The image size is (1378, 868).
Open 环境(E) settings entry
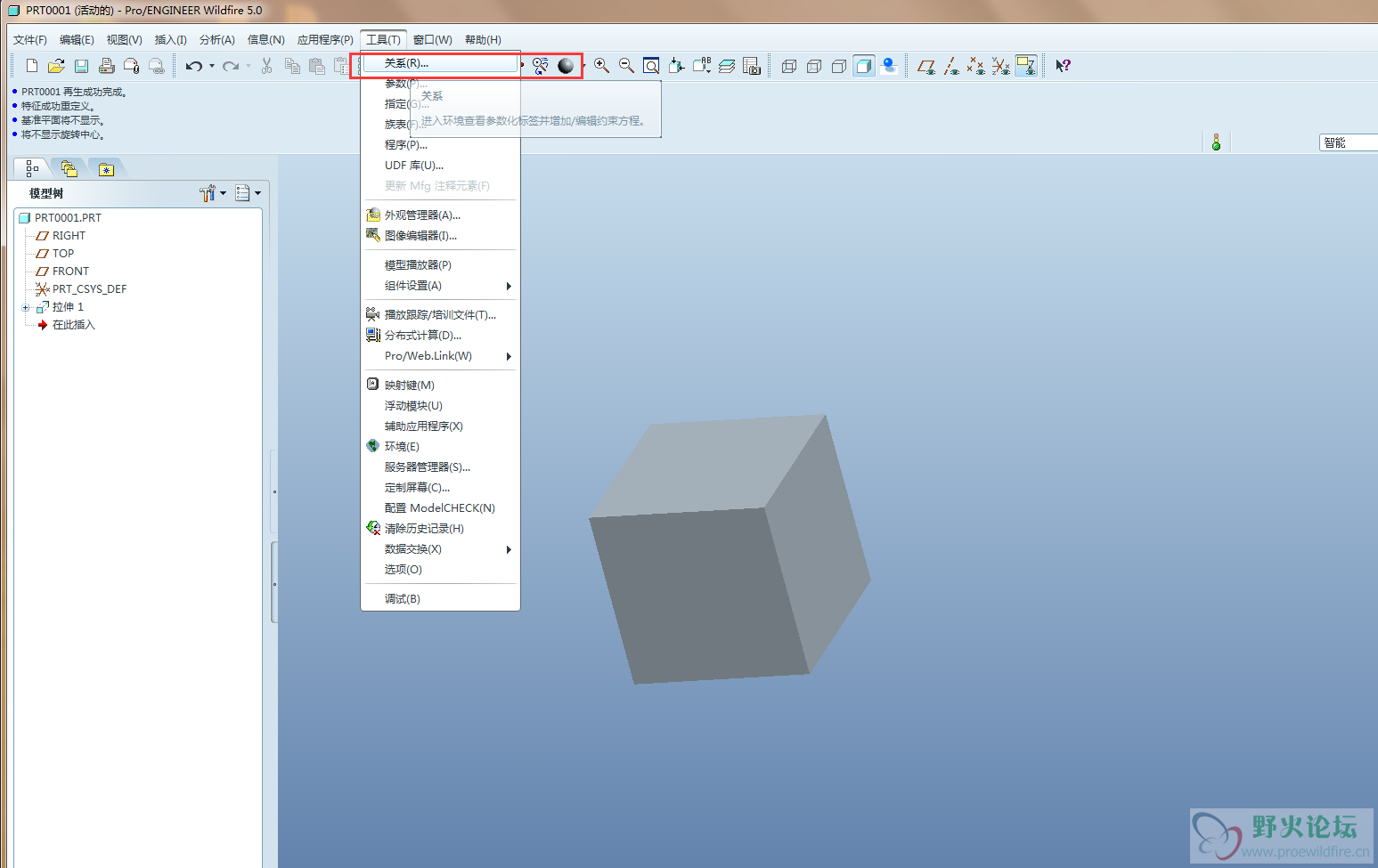pyautogui.click(x=440, y=447)
